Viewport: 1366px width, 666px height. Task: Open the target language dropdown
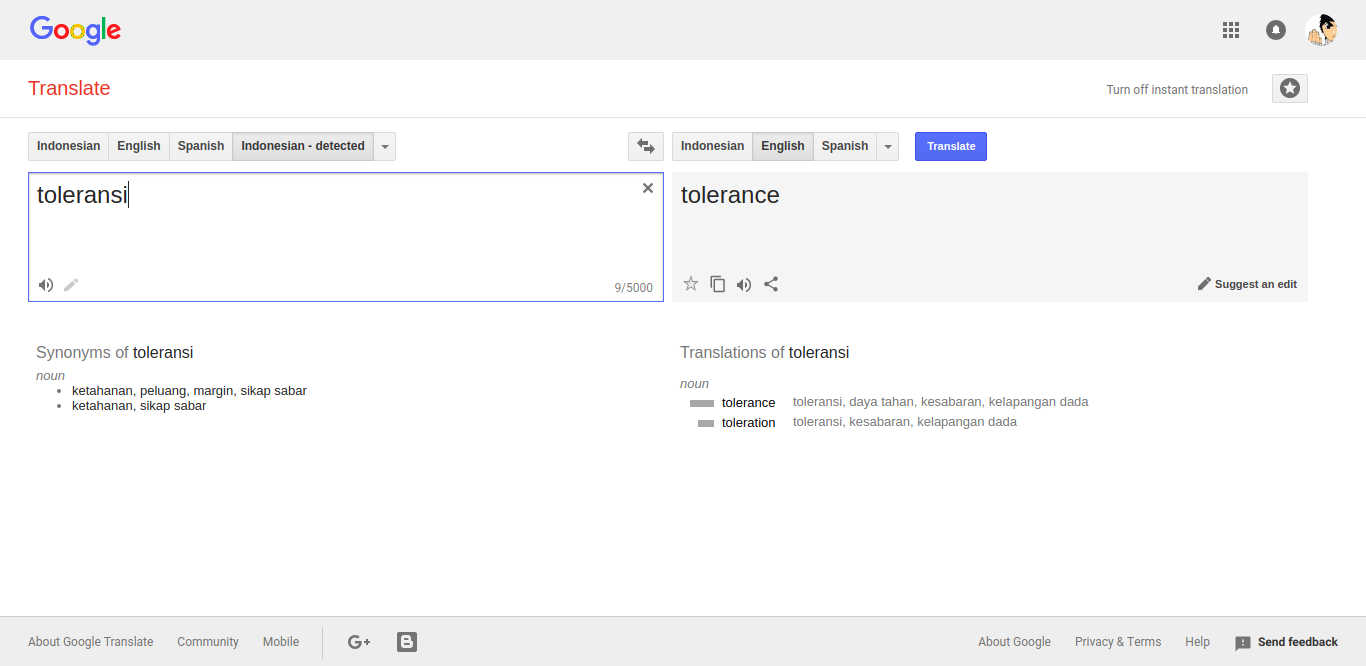point(887,146)
